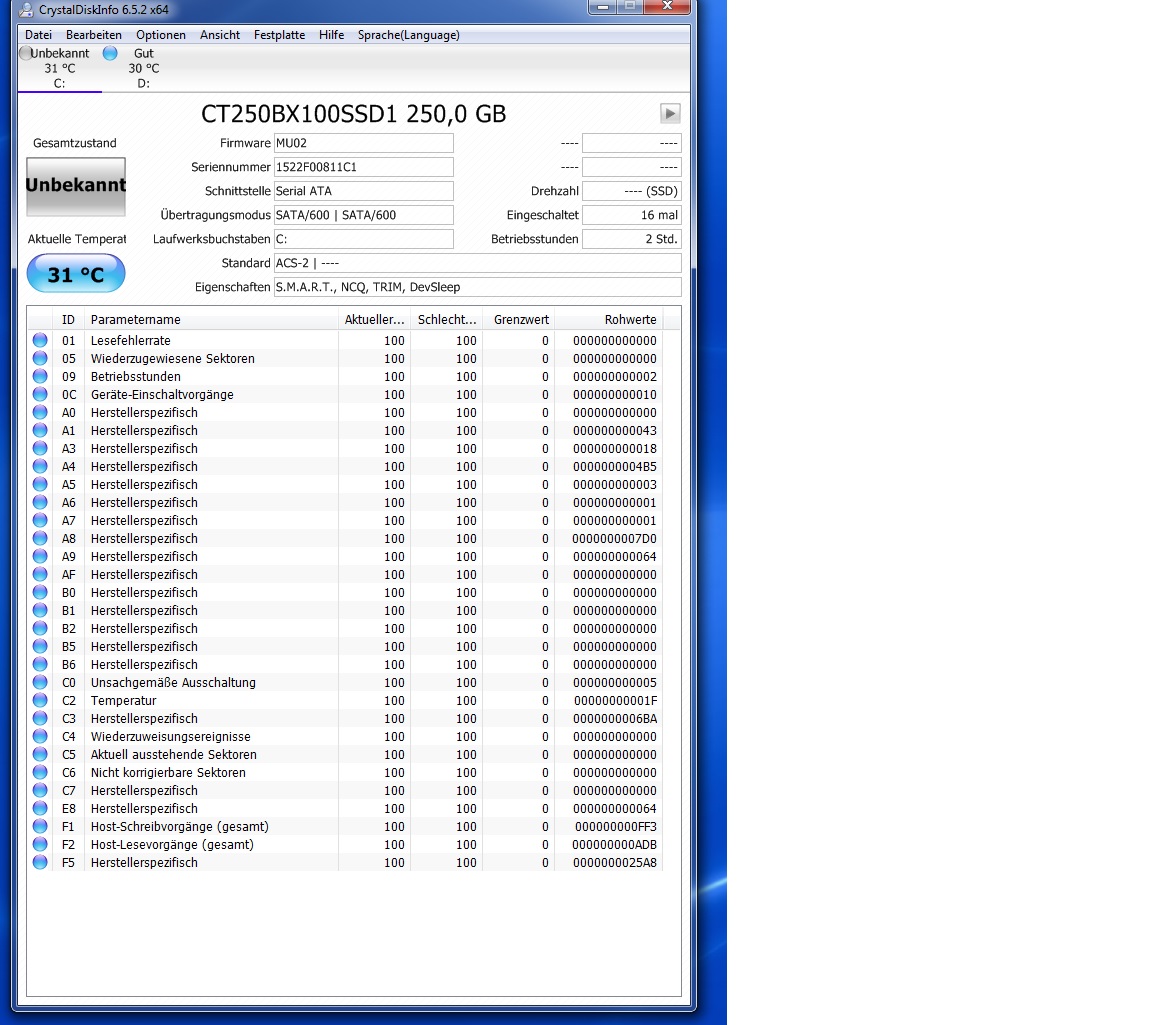Click status circle of row AF
The height and width of the screenshot is (1025, 1152).
coord(40,574)
